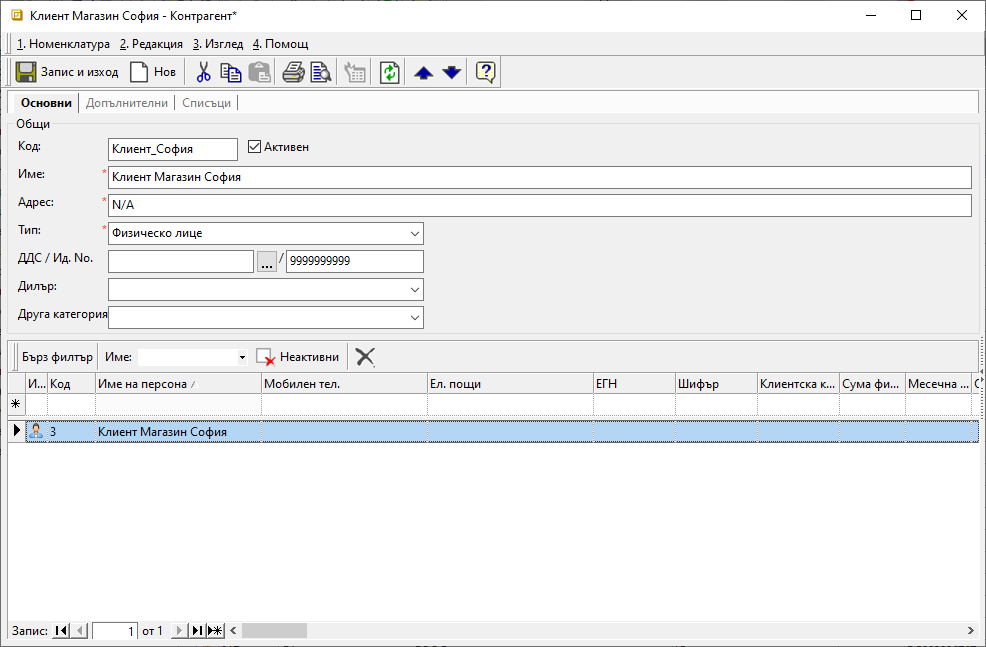
Task: Toggle the Неактивни filter
Action: tap(297, 357)
